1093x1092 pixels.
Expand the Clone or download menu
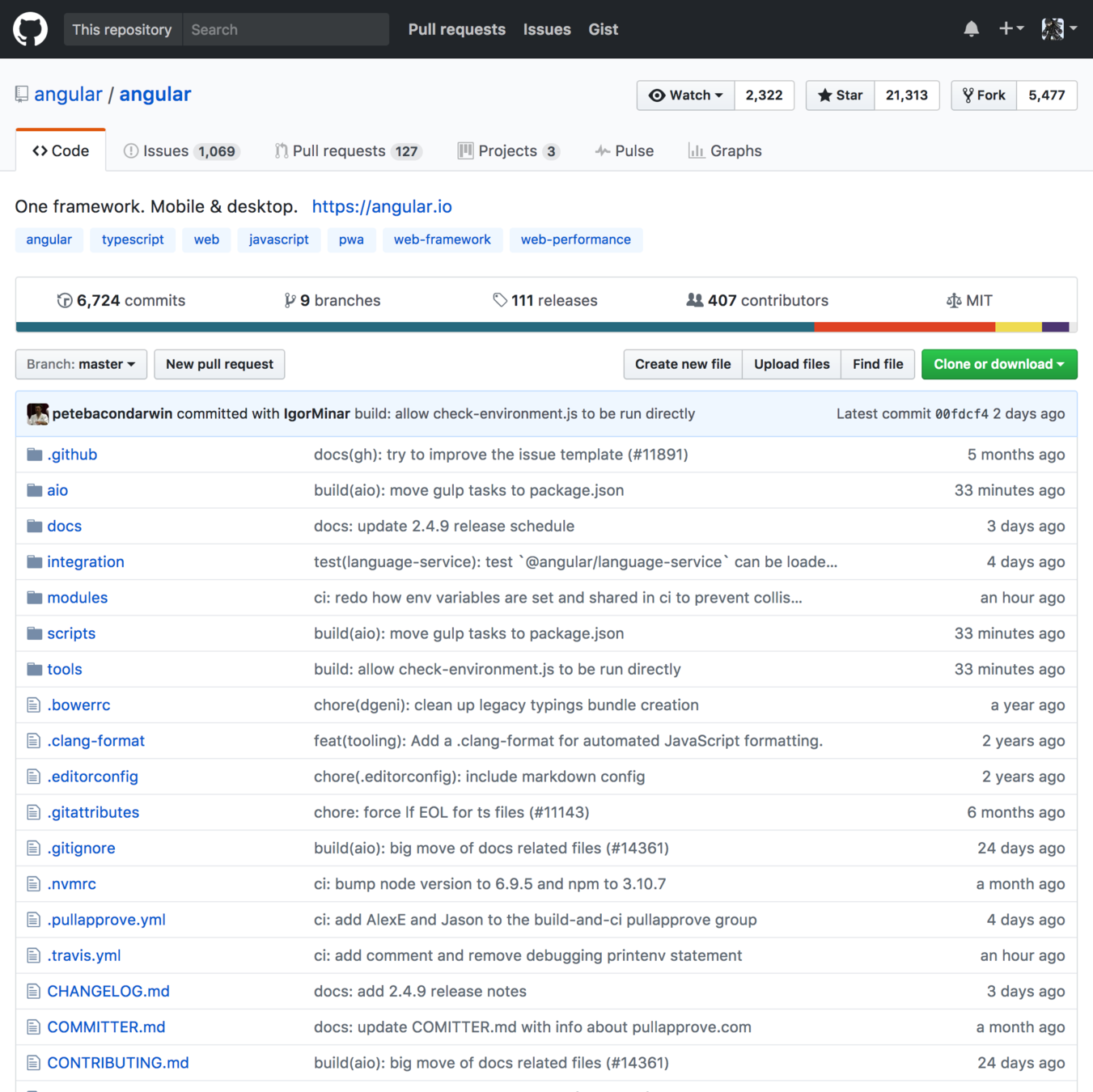[x=999, y=364]
